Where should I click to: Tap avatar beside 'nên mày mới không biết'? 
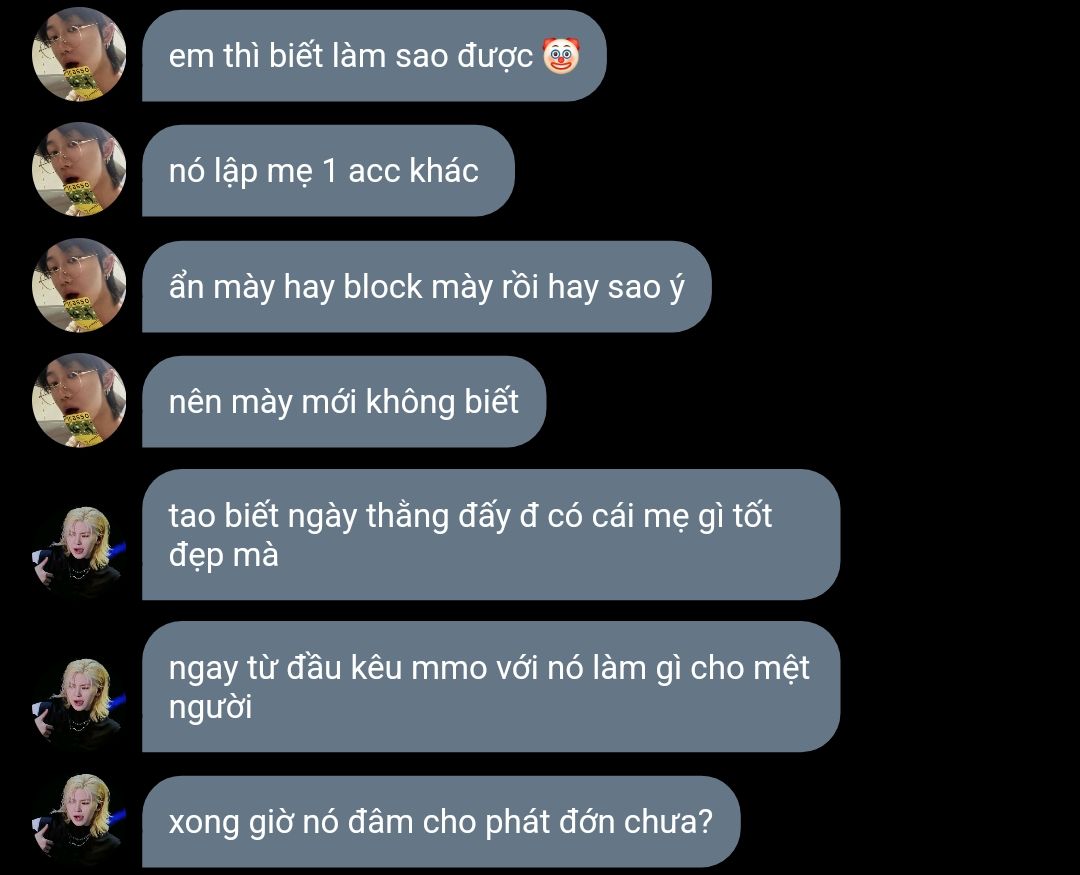pos(79,400)
